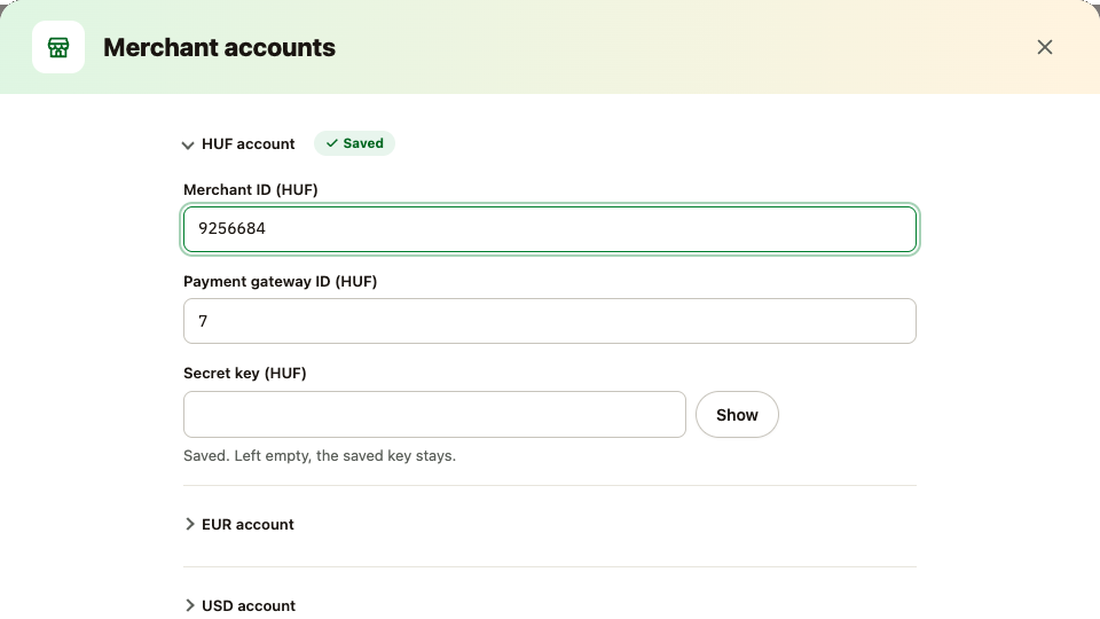Focus the Merchant ID (HUF) field
Screen dimensions: 1100x619
549,229
